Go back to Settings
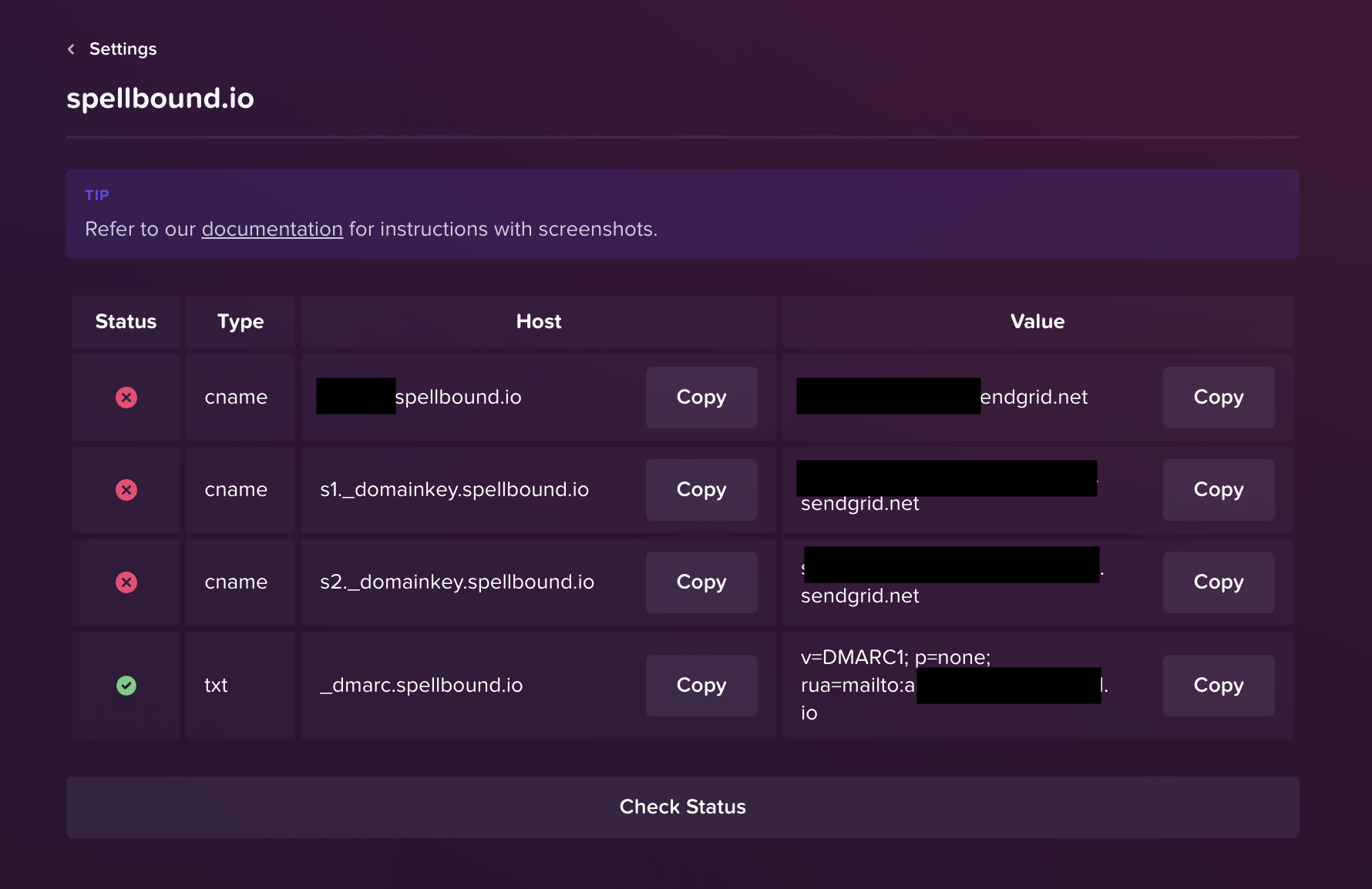 coord(123,49)
